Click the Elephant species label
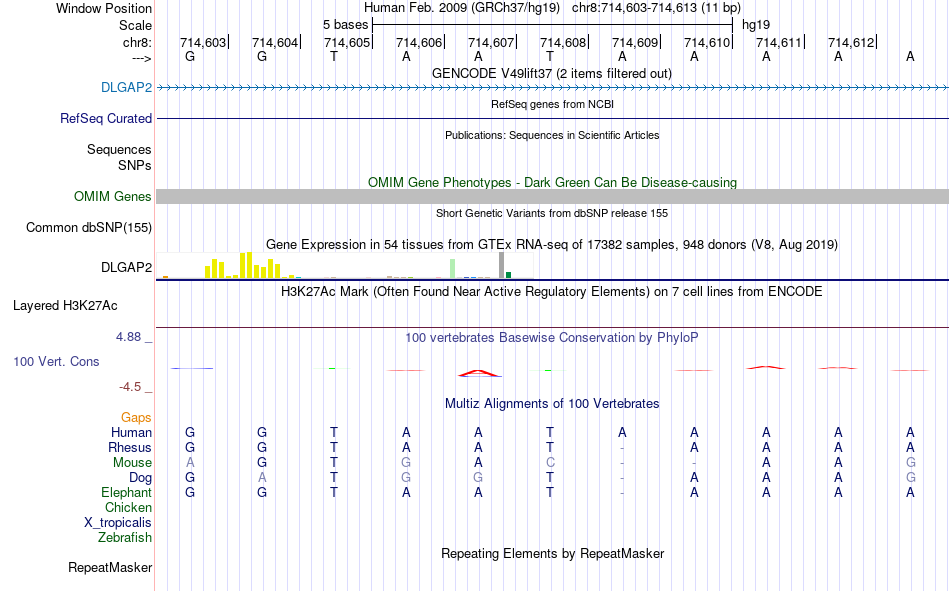950x591 pixels. click(126, 492)
